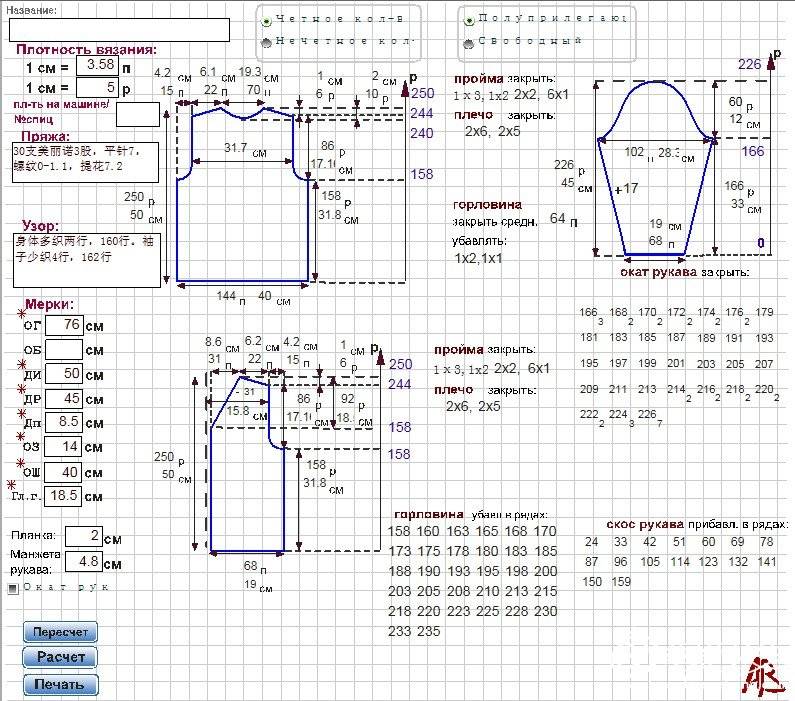Edit the ДР measurement field (45)
795x701 pixels.
pos(64,398)
